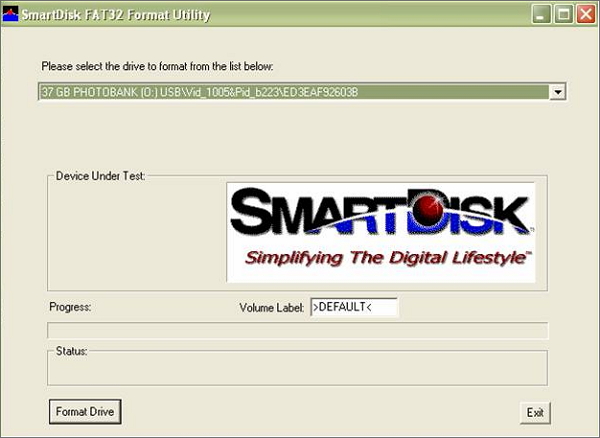
Task: Click the SmartDisk app icon in title bar
Action: 10,14
